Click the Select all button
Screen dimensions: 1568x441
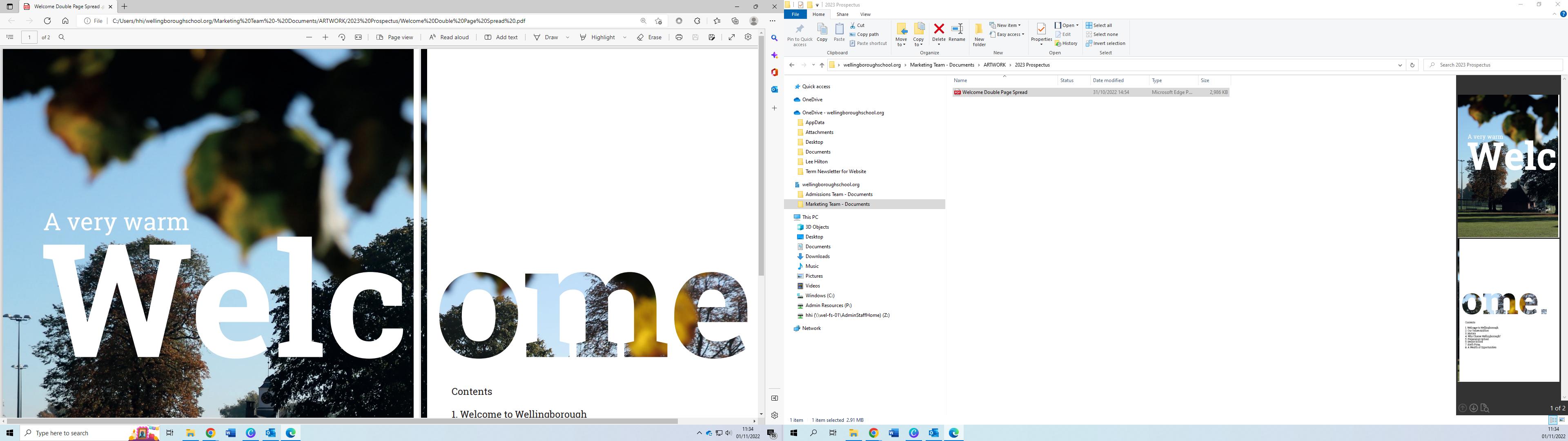[1099, 26]
